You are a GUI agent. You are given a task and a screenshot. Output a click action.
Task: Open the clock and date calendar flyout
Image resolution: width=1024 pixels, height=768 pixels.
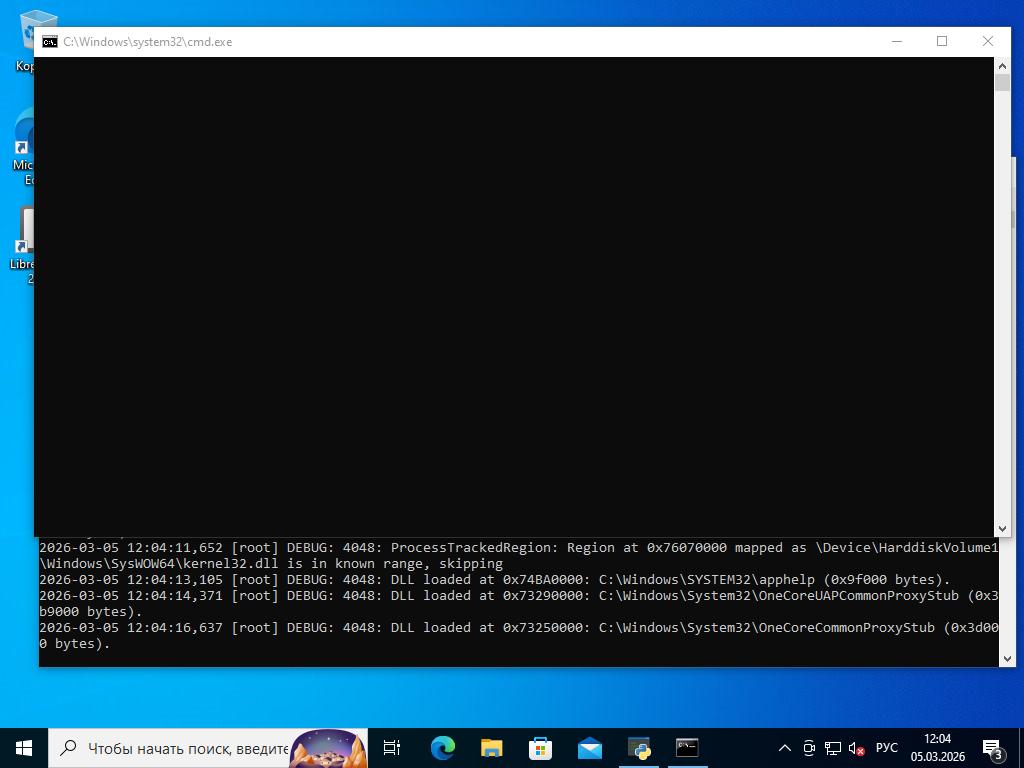(937, 748)
